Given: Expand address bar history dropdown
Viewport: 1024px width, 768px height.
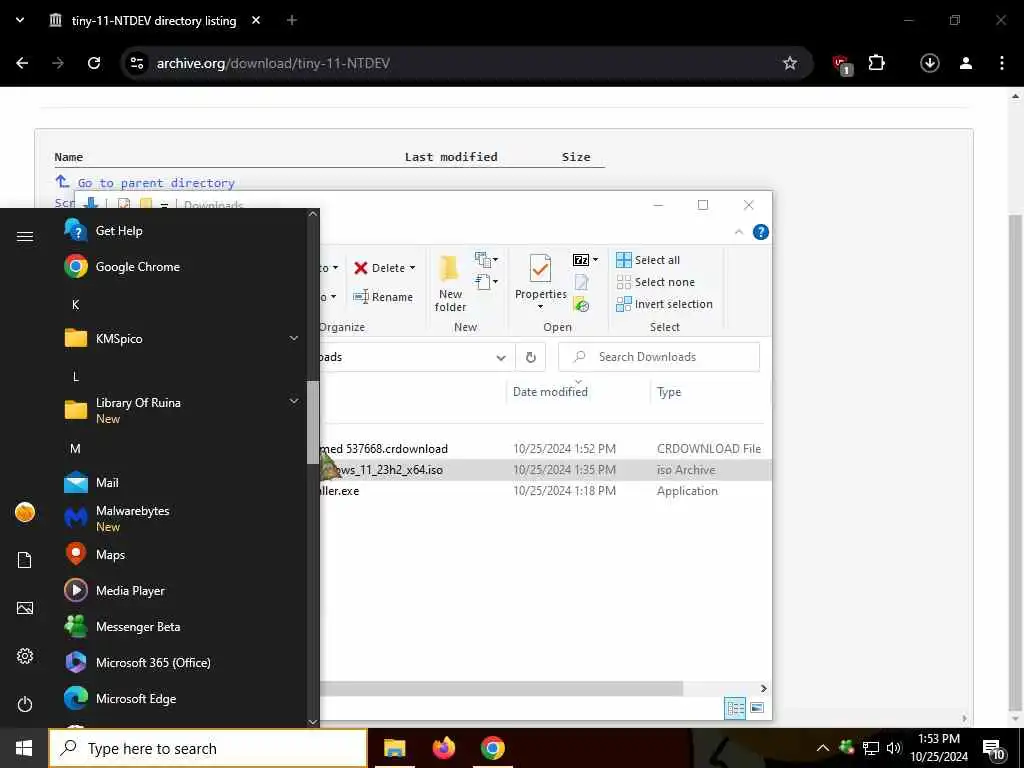Looking at the screenshot, I should coord(500,357).
